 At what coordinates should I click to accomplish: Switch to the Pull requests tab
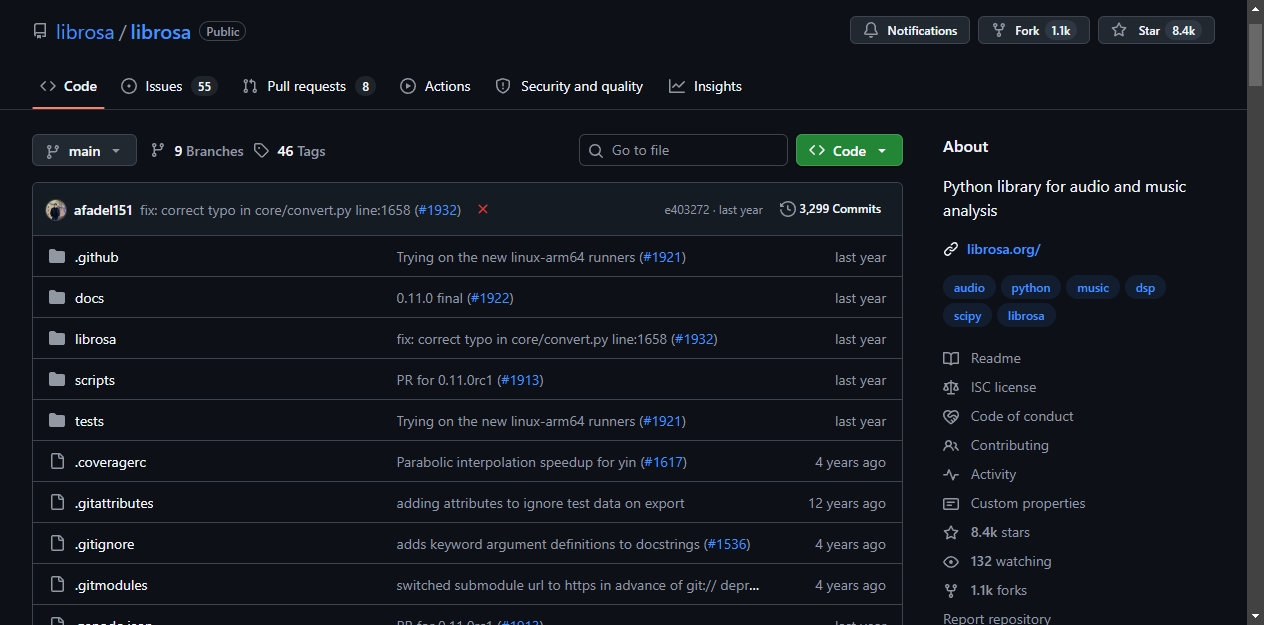pos(308,86)
